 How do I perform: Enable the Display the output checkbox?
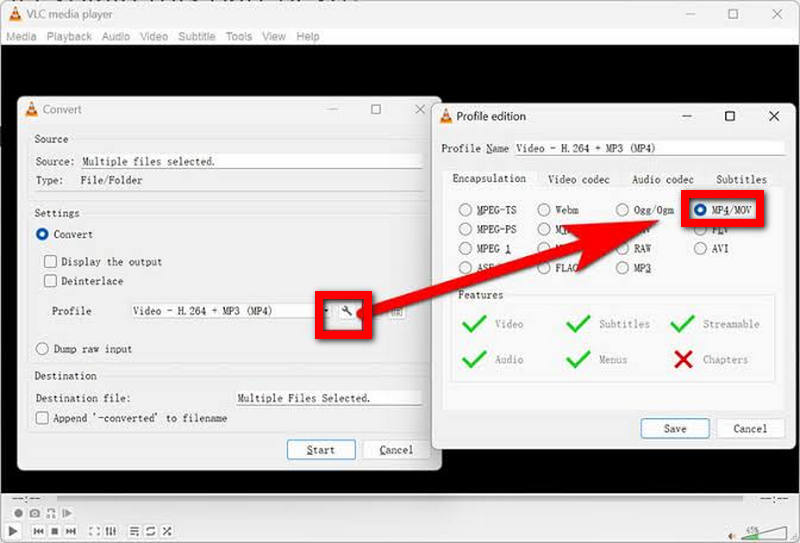pyautogui.click(x=50, y=262)
